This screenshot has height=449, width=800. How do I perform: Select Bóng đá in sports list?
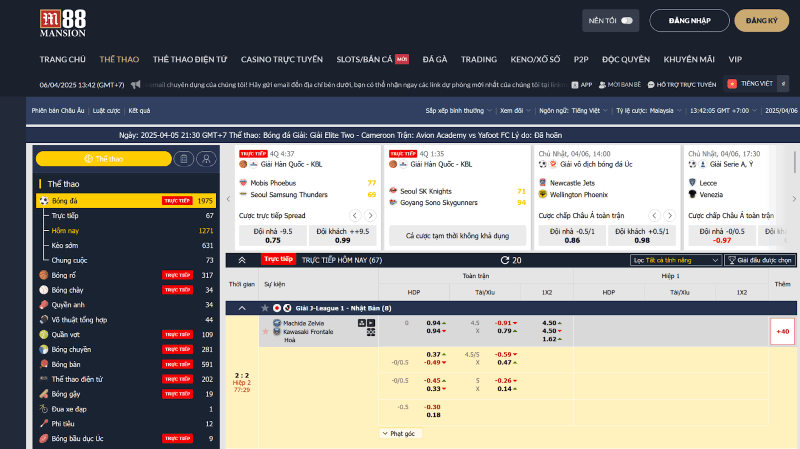pyautogui.click(x=126, y=201)
